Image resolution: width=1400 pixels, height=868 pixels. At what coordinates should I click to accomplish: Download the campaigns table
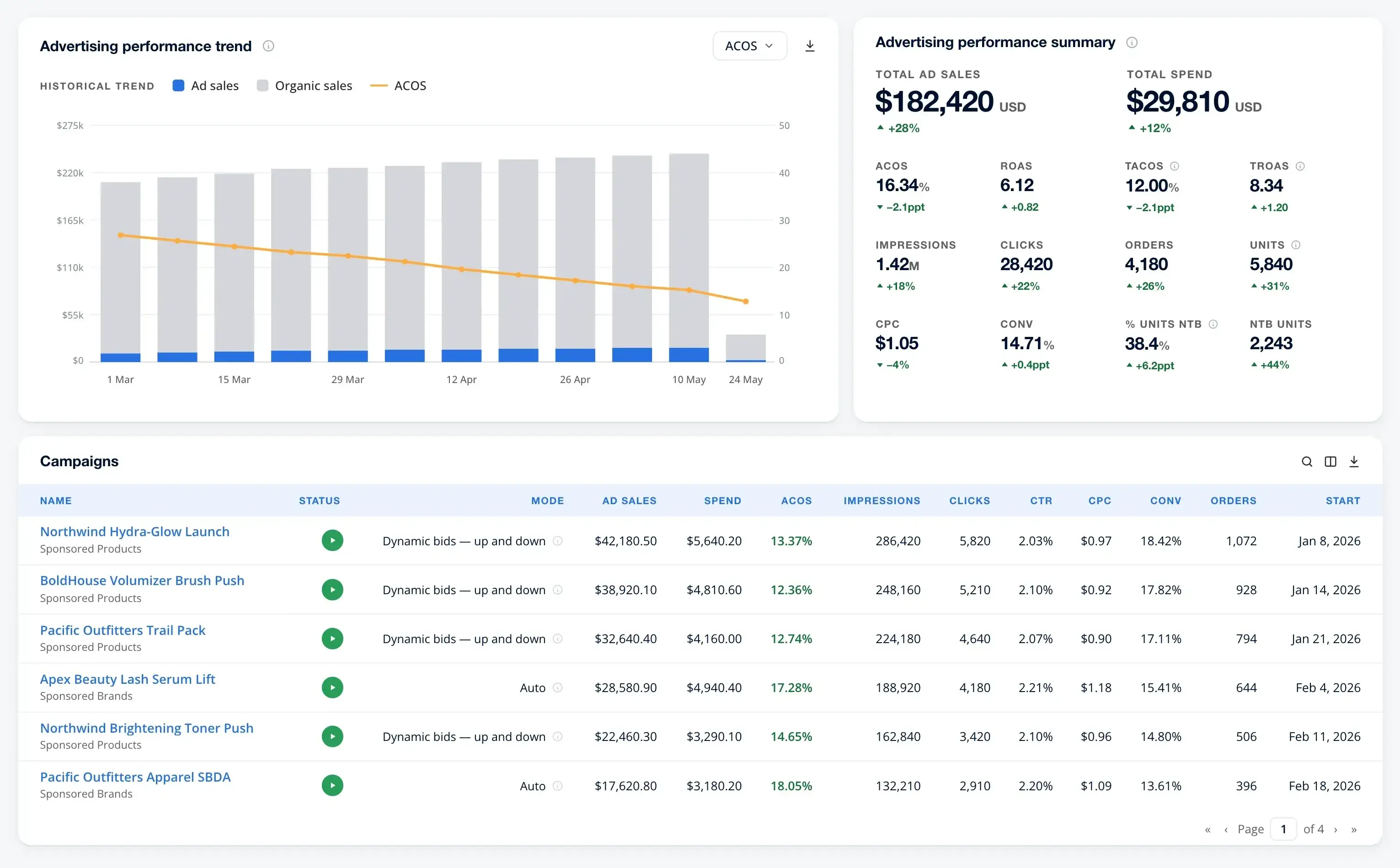point(1353,462)
